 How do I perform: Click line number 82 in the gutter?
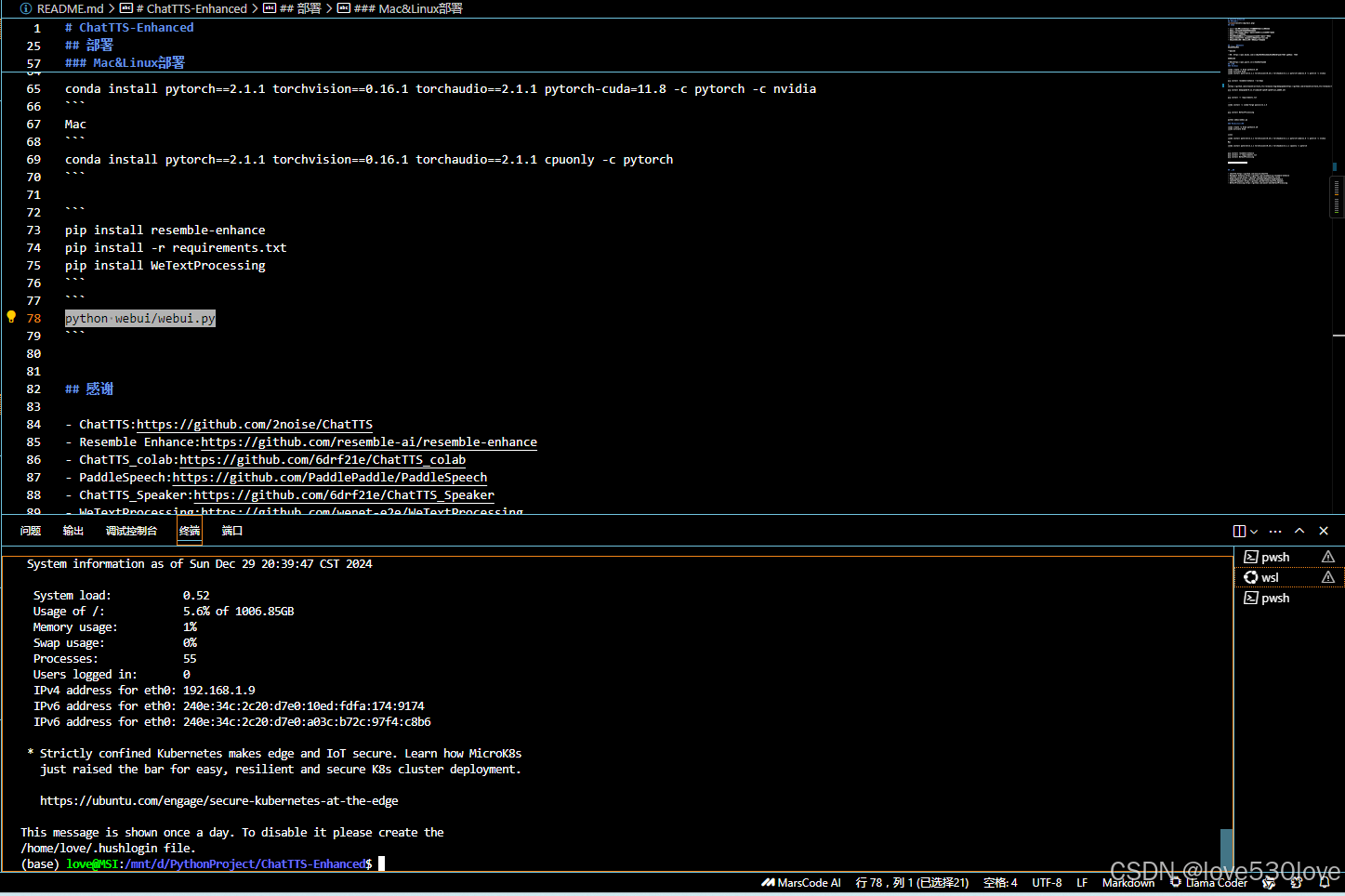33,389
